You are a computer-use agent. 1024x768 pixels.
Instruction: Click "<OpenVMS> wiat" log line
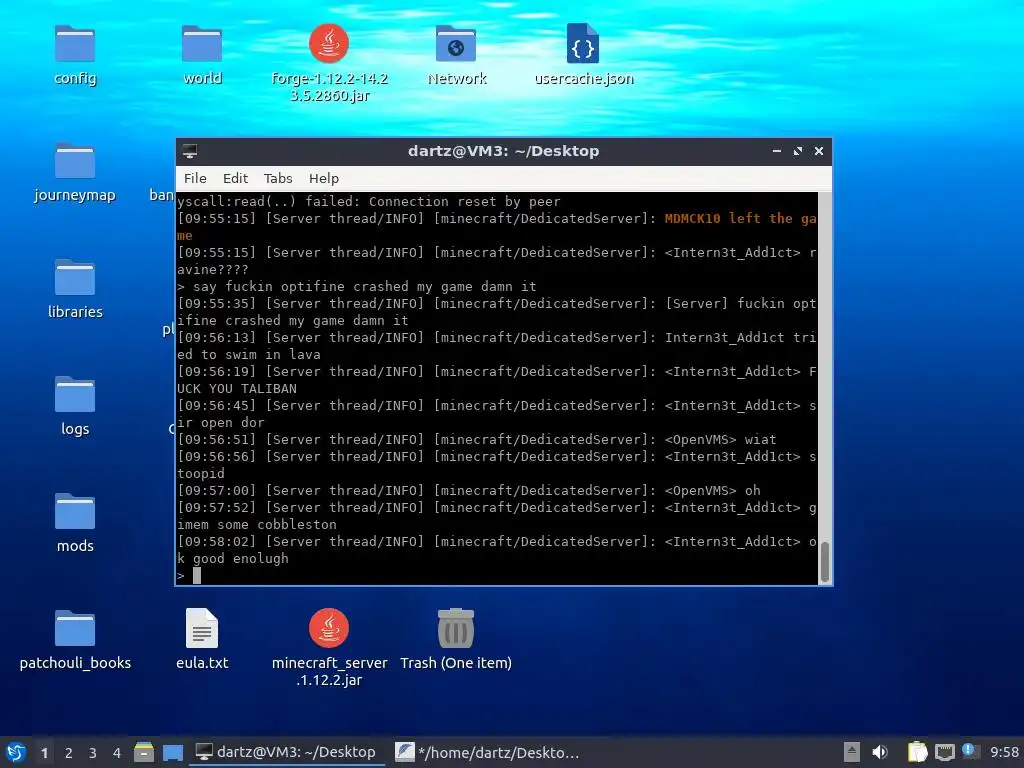point(477,440)
